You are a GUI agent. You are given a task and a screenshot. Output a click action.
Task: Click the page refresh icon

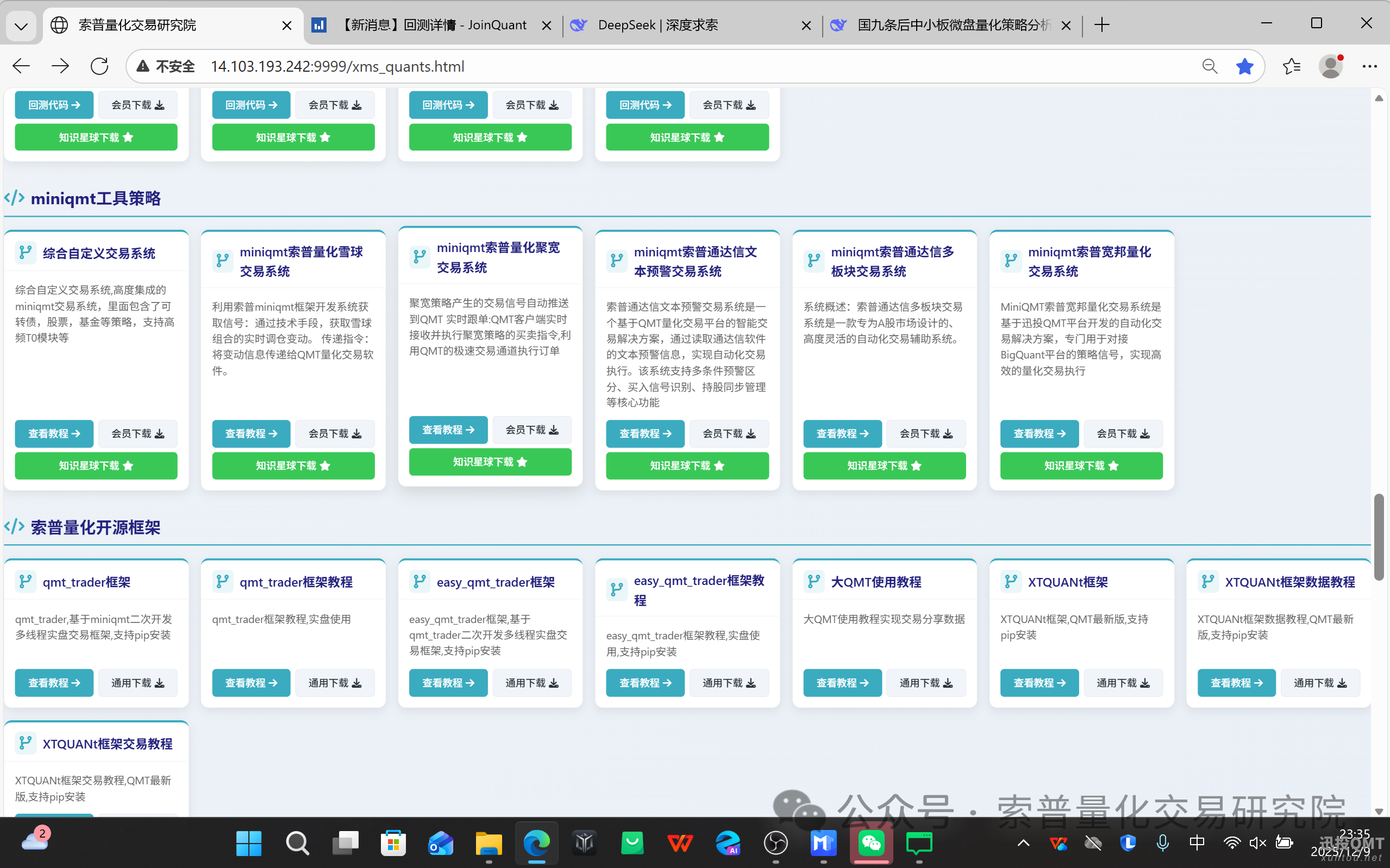coord(99,66)
